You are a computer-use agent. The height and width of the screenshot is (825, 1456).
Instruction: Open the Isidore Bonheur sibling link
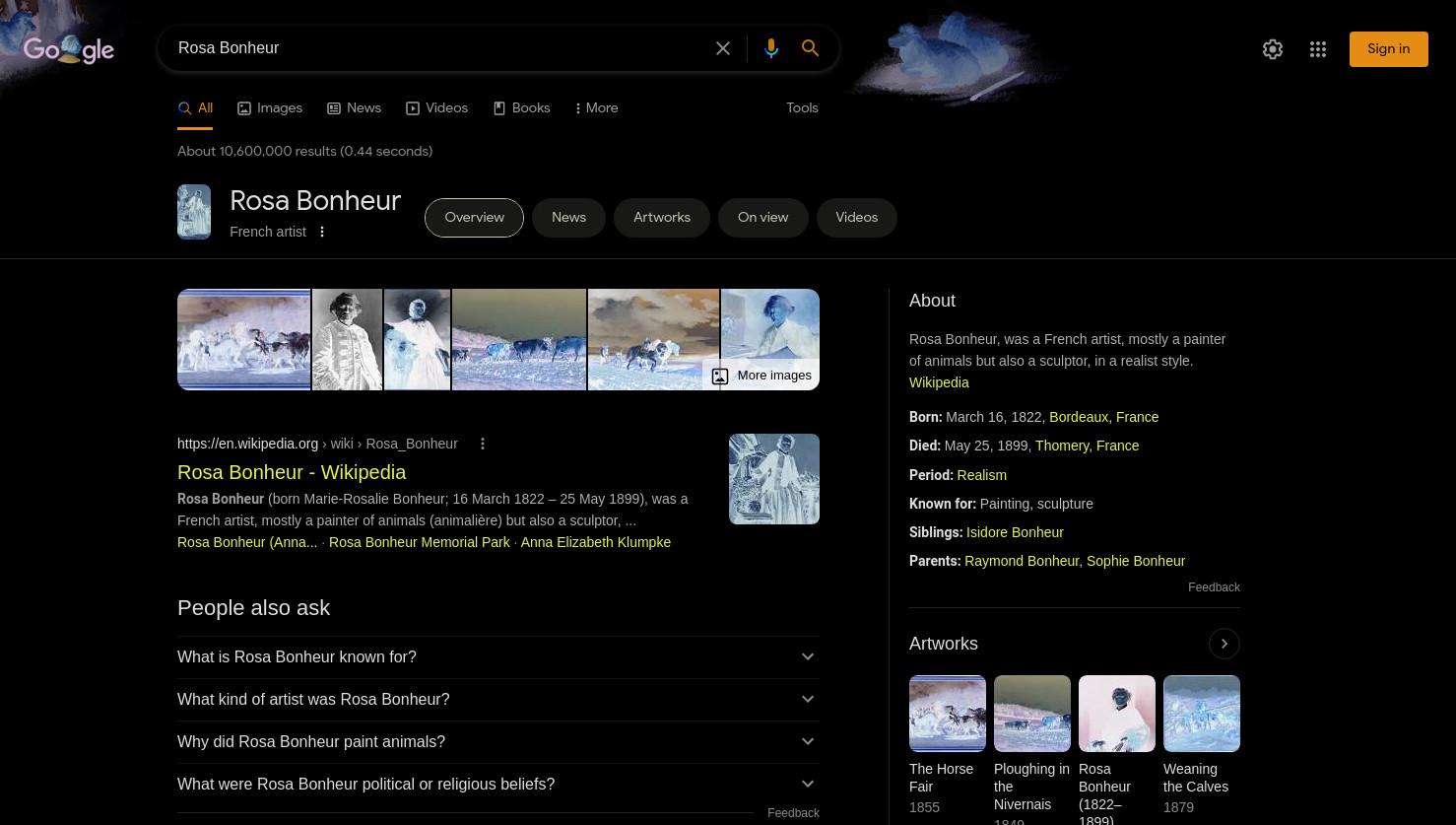(1015, 532)
